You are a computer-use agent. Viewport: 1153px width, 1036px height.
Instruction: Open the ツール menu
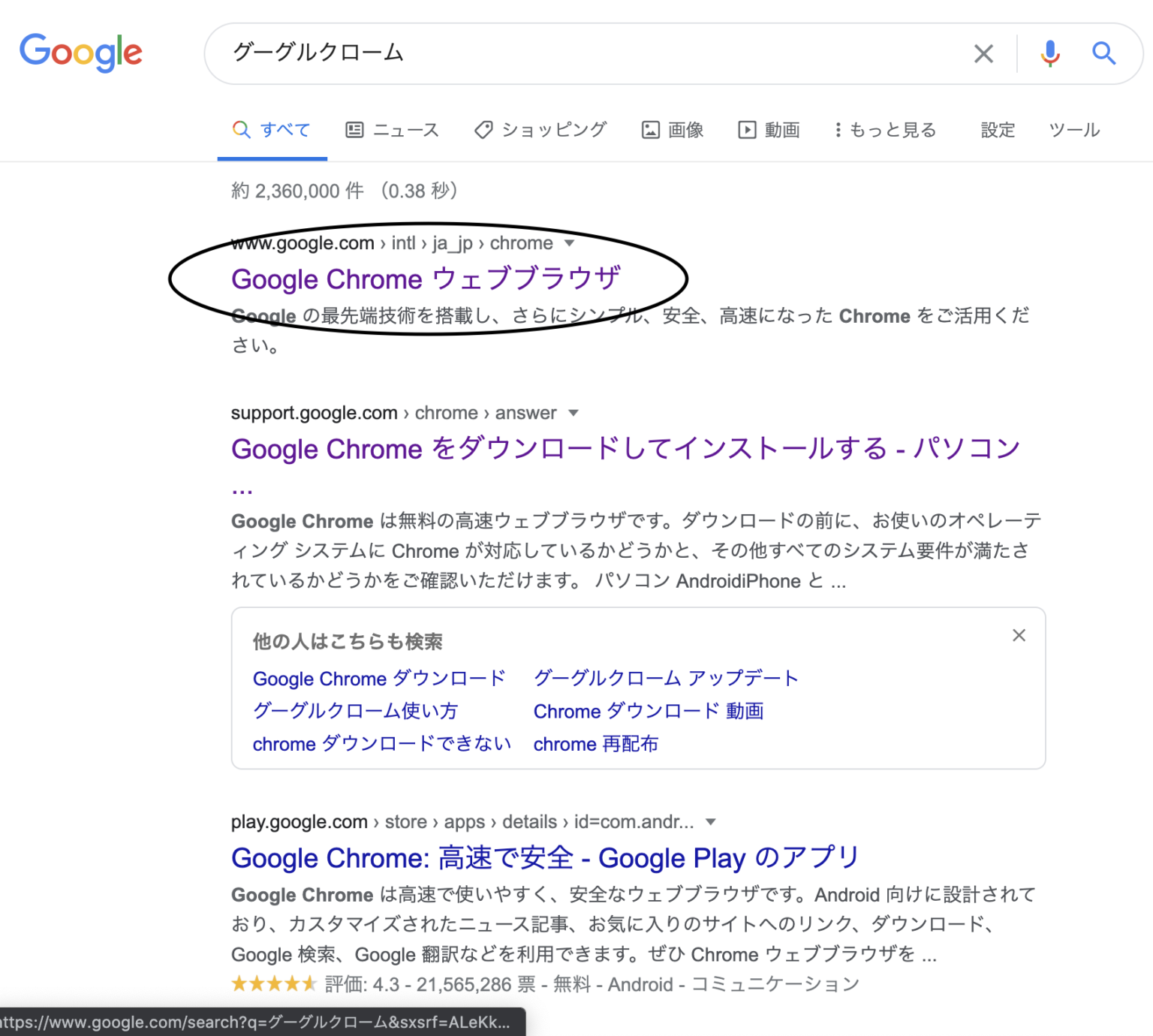click(x=1073, y=130)
